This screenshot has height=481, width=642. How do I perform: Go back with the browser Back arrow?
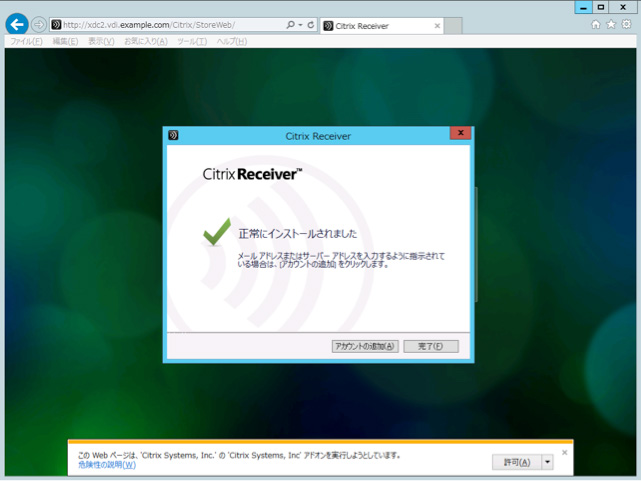(x=17, y=25)
